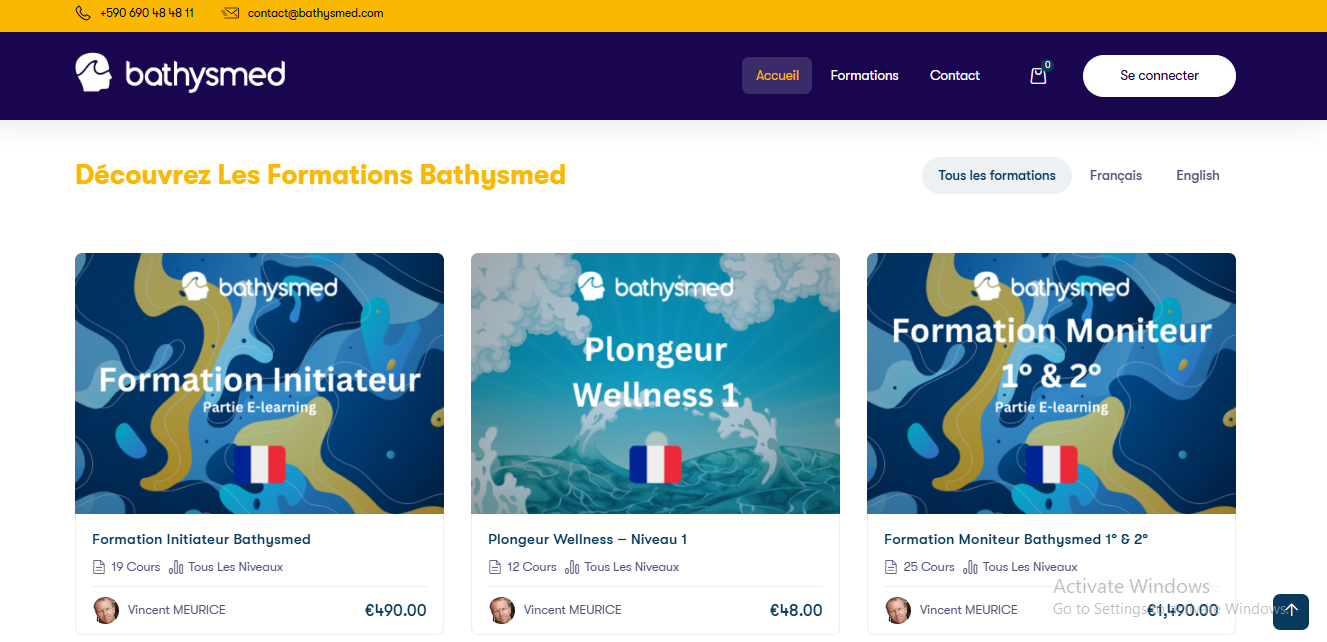The image size is (1327, 642).
Task: Click the Plongeur Wellness 1 course image
Action: pos(655,383)
